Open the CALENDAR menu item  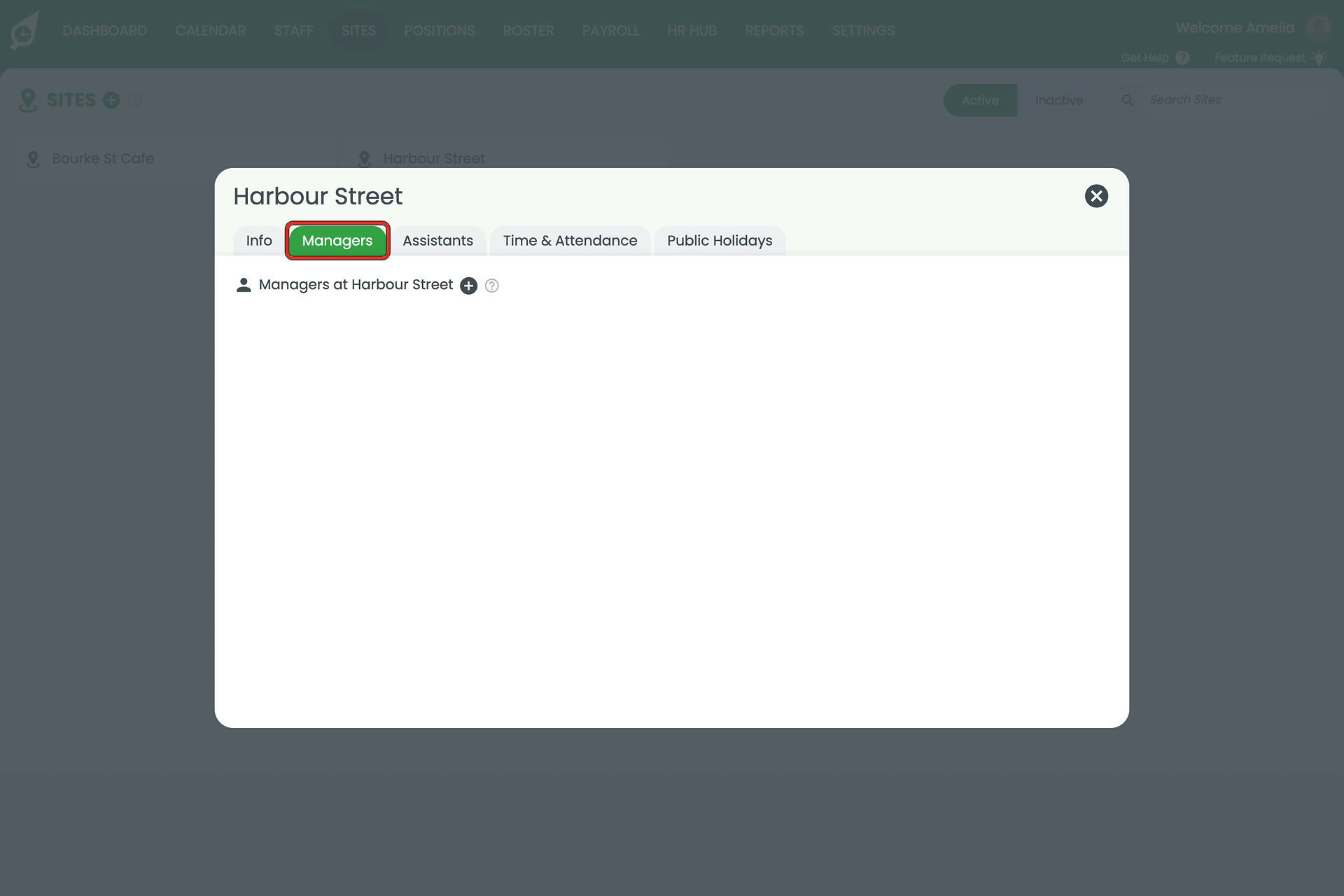(x=211, y=31)
